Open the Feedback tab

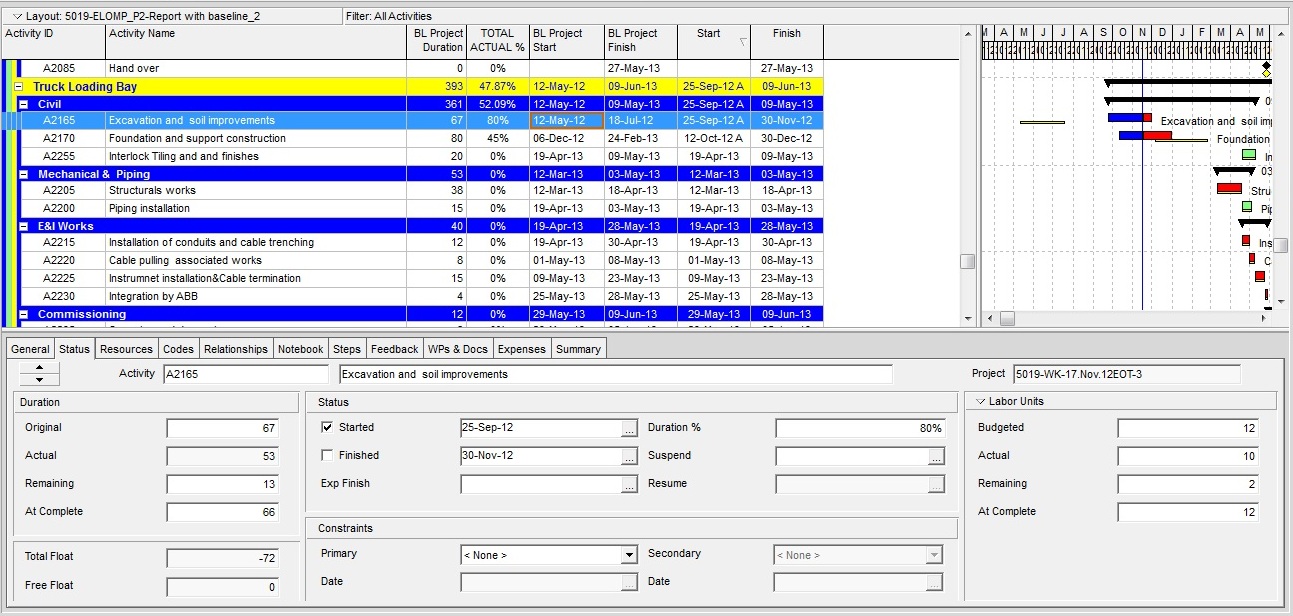[x=394, y=349]
